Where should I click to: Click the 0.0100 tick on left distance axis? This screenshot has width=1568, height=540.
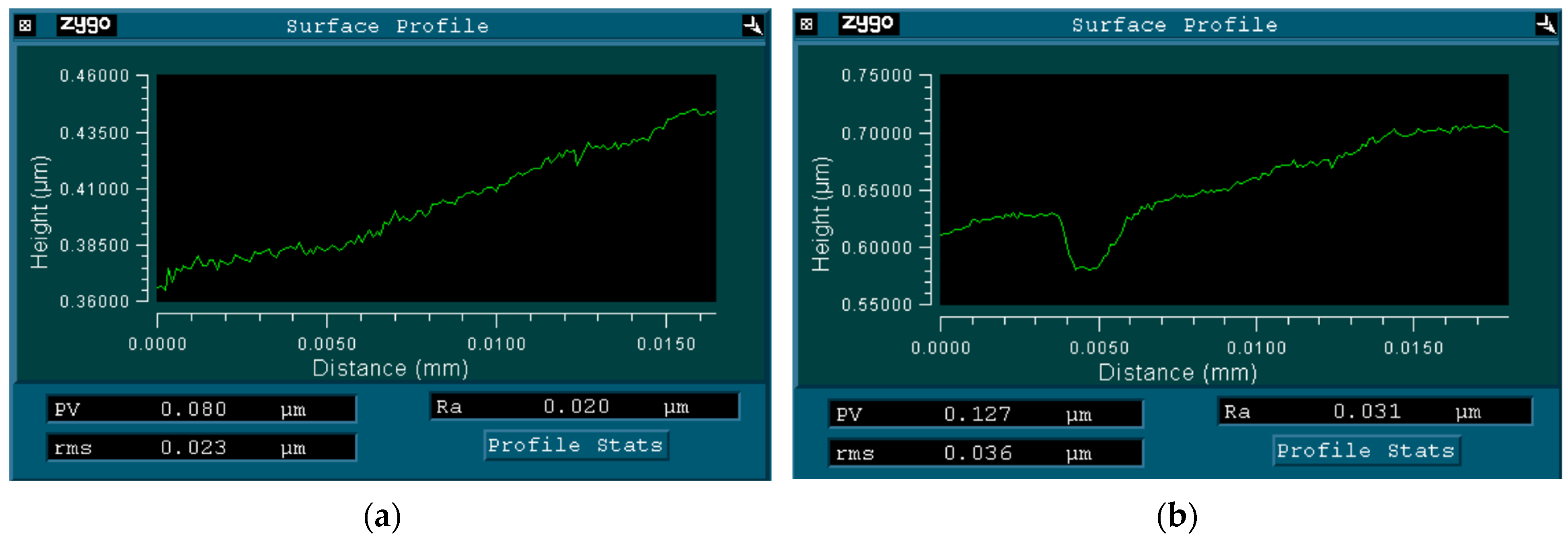(496, 344)
